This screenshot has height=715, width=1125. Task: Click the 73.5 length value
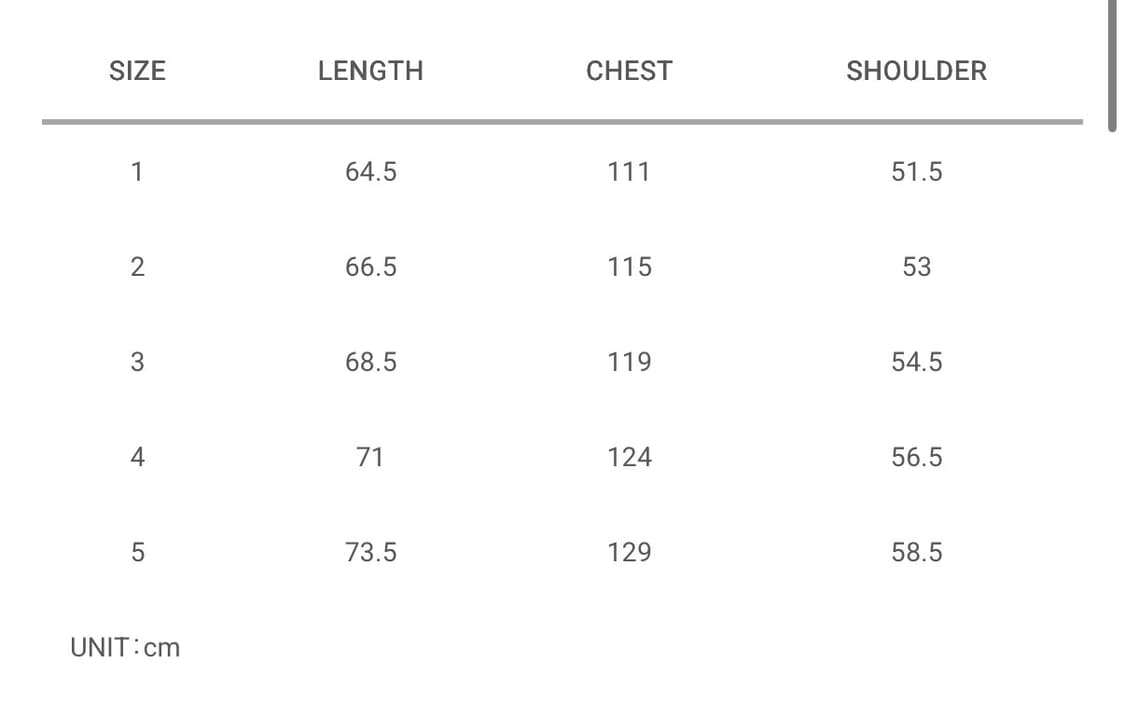pyautogui.click(x=370, y=552)
